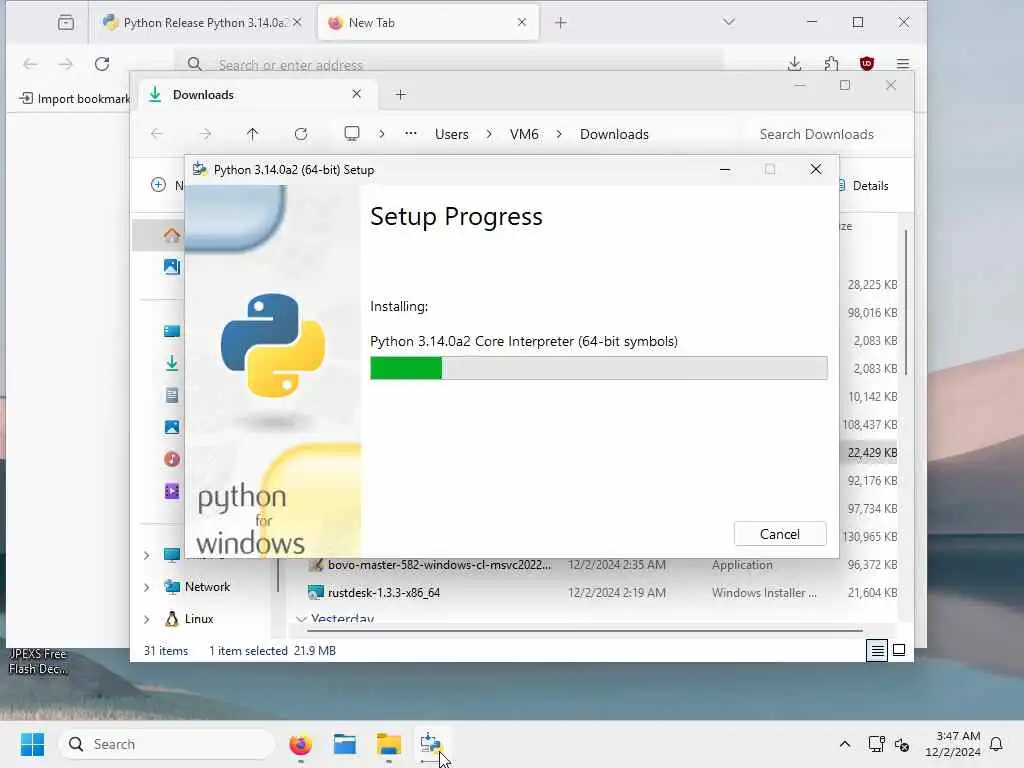Select the rustdesk-1.3.3-x86_64 file
This screenshot has width=1024, height=768.
tap(383, 593)
